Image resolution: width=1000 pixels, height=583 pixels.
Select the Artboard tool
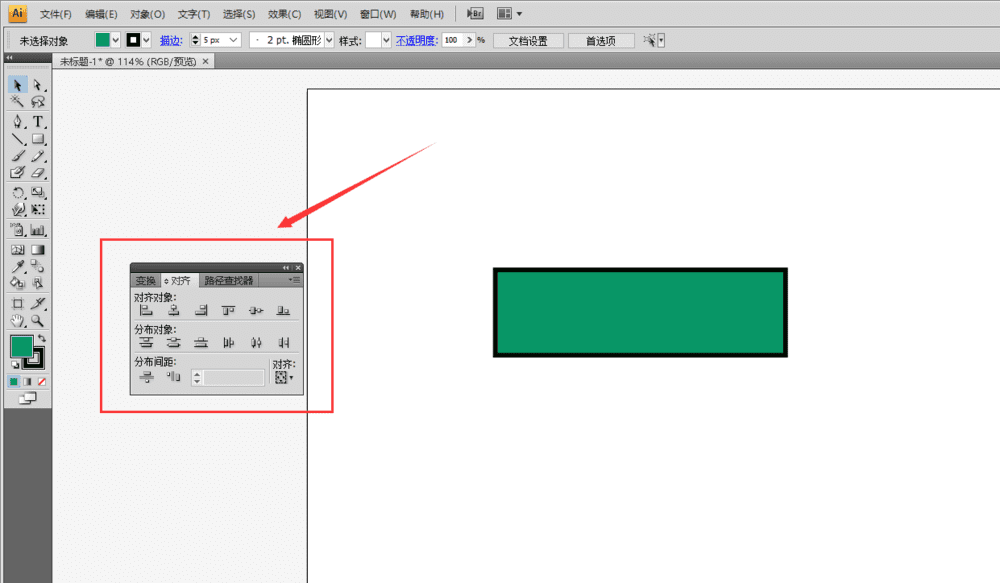click(x=18, y=304)
